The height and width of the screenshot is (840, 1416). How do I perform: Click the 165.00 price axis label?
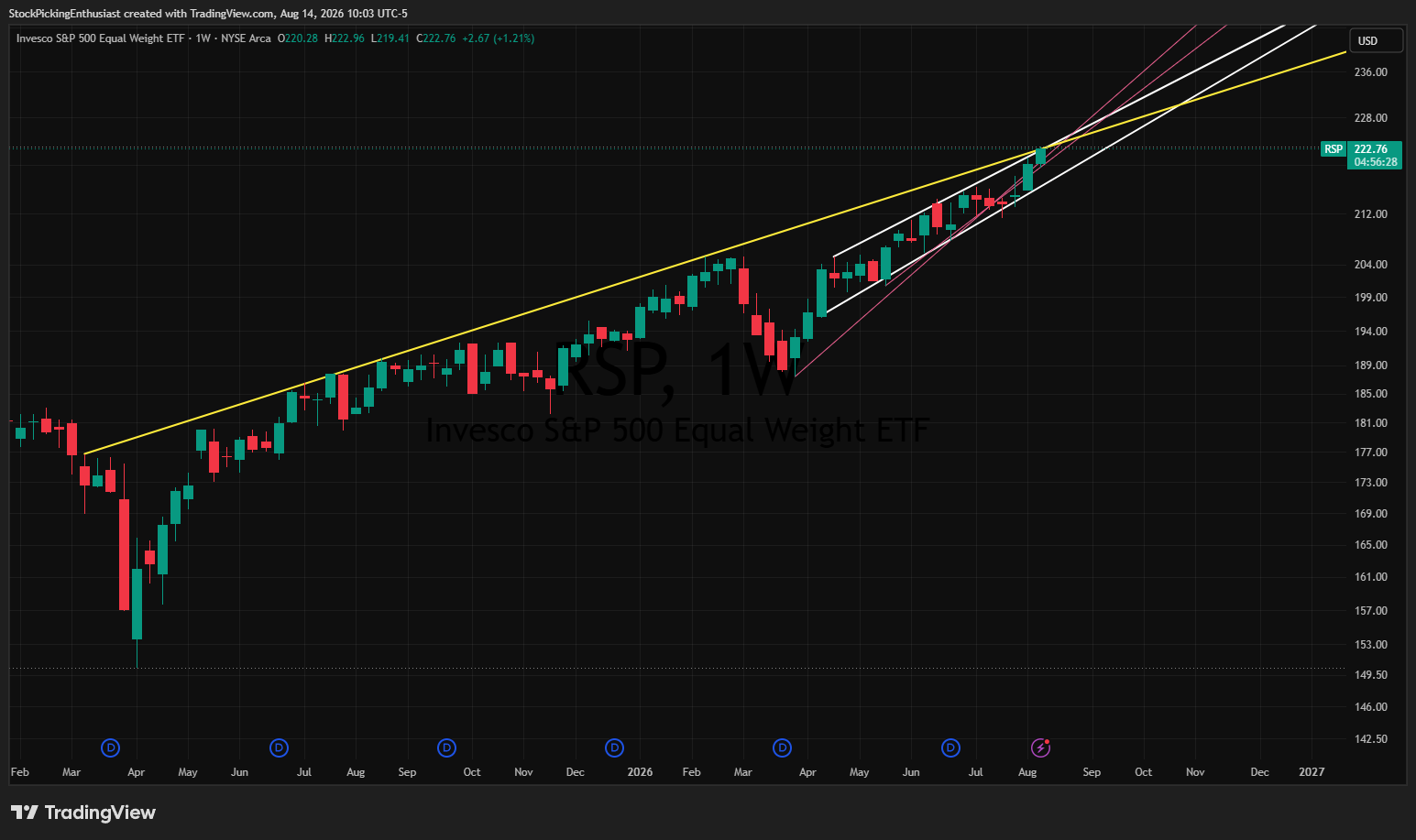(x=1370, y=545)
